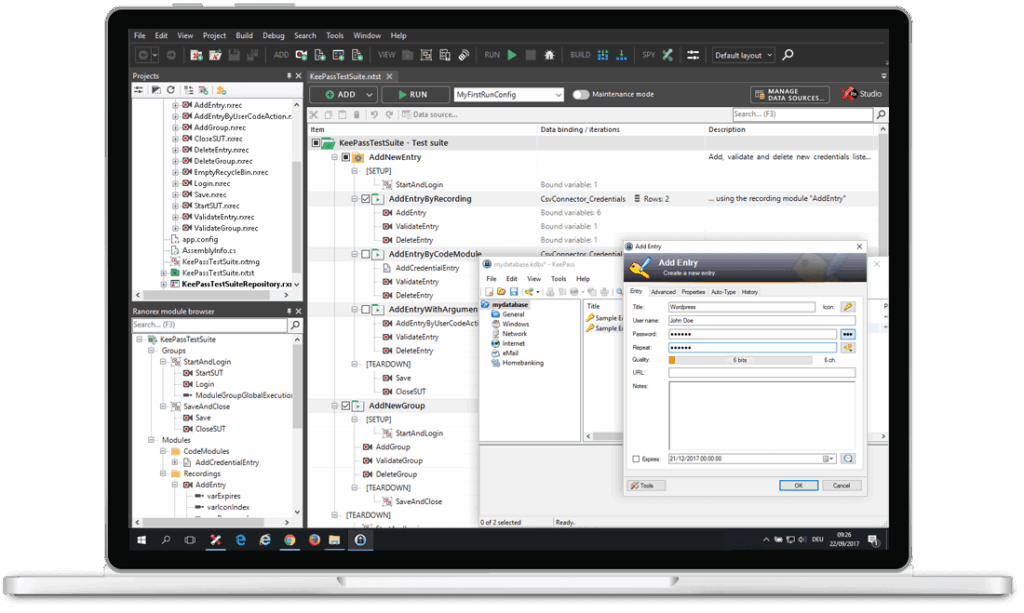Screen dimensions: 1024x613
Task: Click the Chrome icon on the taskbar
Action: tap(289, 541)
